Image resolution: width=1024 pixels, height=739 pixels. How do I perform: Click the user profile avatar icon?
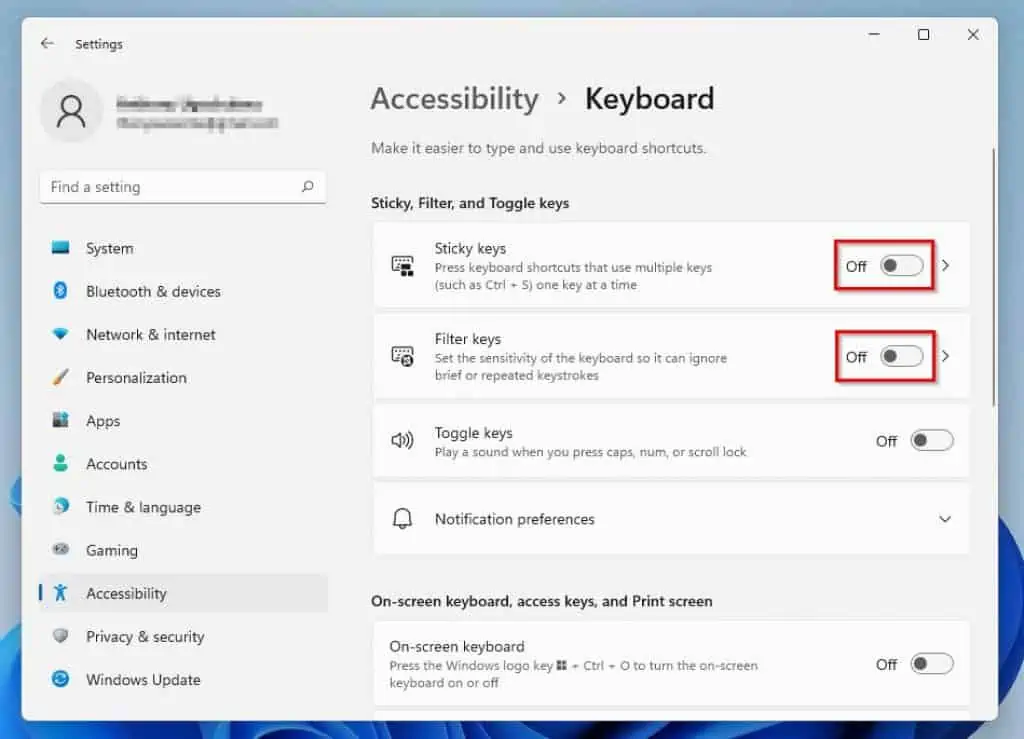tap(71, 112)
